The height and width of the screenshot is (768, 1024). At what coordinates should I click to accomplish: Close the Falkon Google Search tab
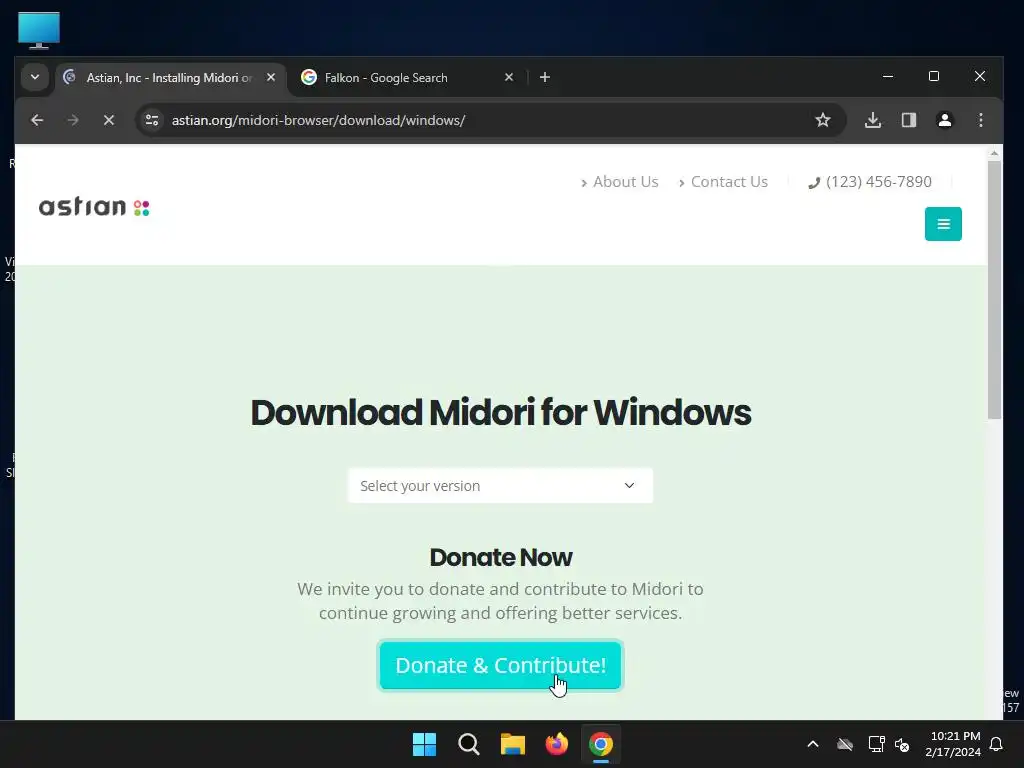click(x=509, y=77)
